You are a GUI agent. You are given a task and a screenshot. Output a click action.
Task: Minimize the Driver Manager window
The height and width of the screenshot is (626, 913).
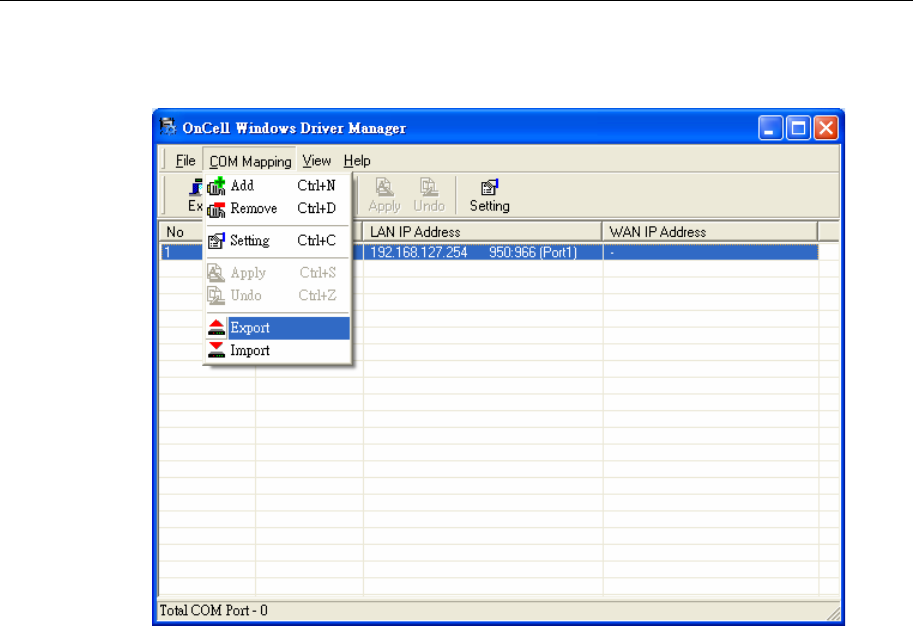point(770,128)
